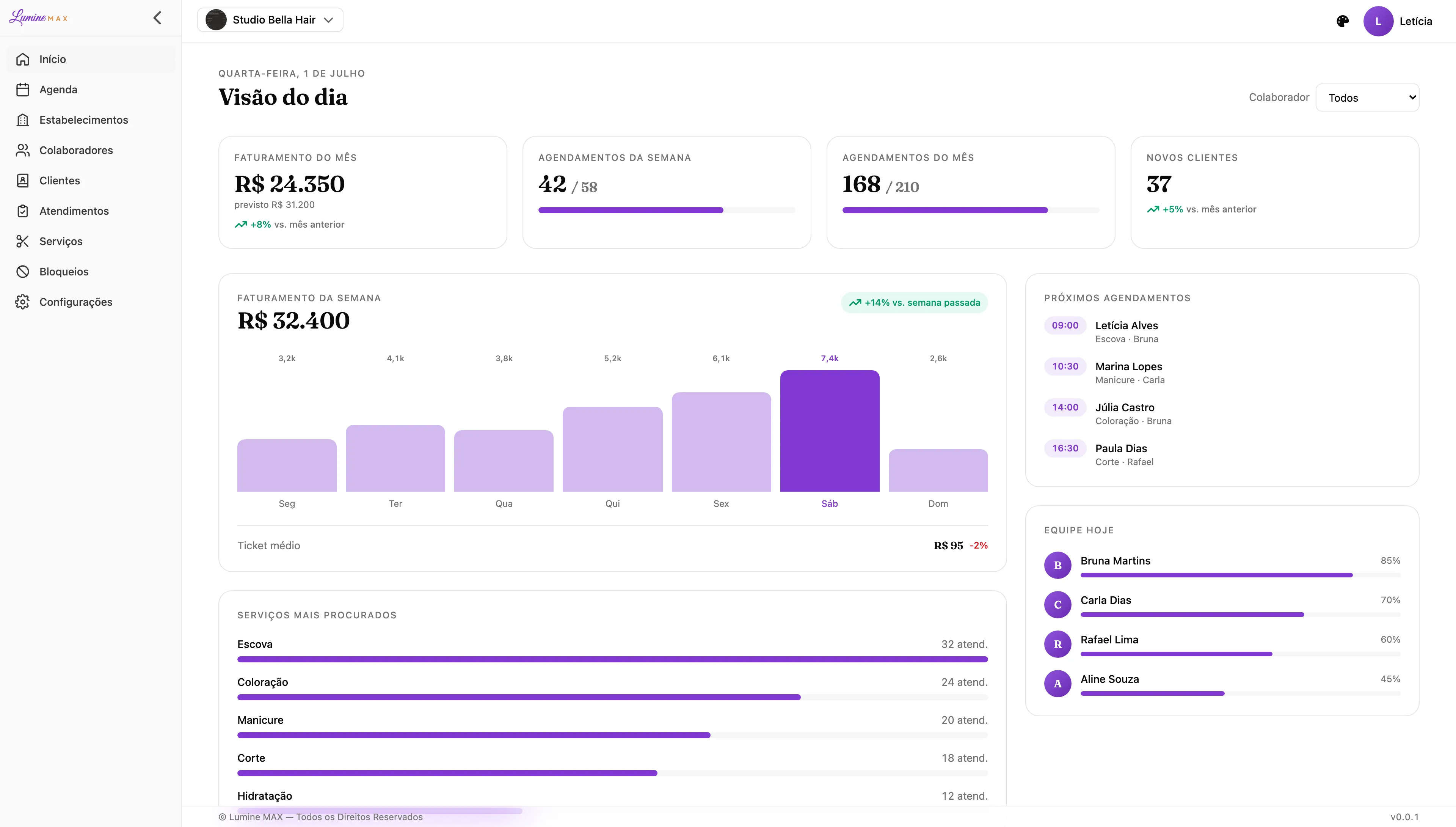Click the Manicure 20 atend. bar
This screenshot has width=1456, height=827.
tap(612, 735)
